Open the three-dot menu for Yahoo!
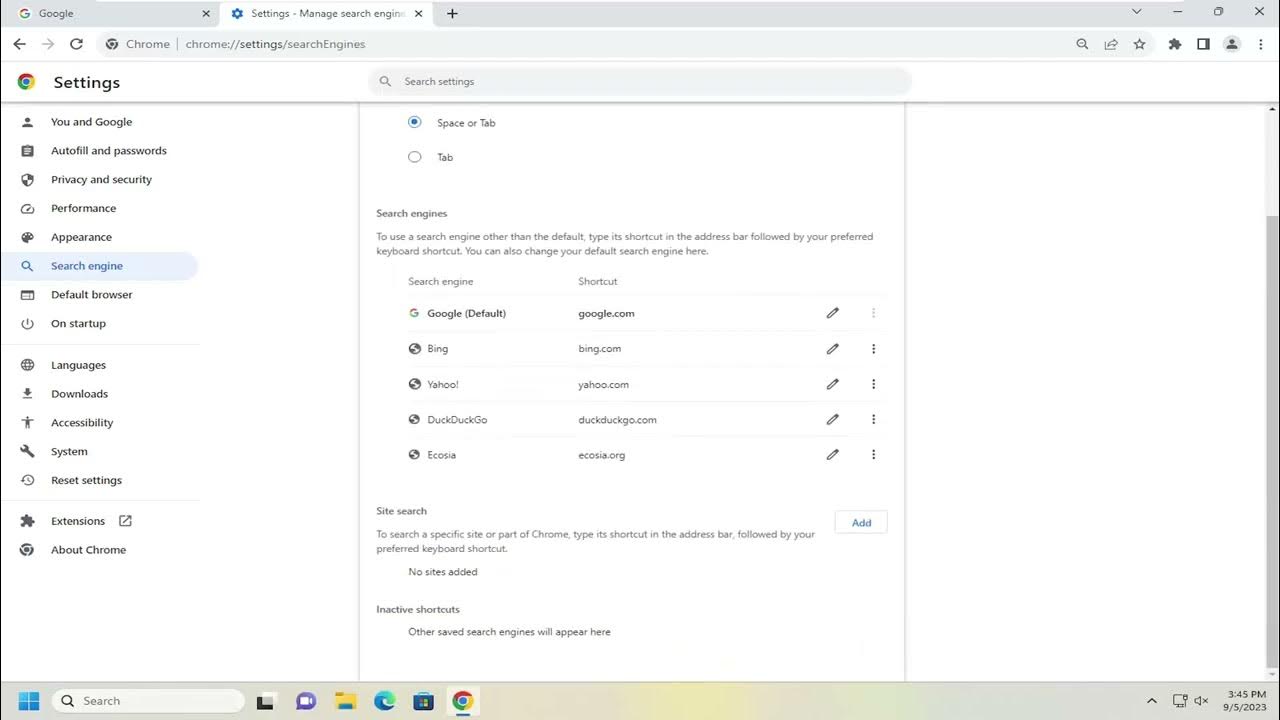The height and width of the screenshot is (720, 1280). (x=873, y=384)
